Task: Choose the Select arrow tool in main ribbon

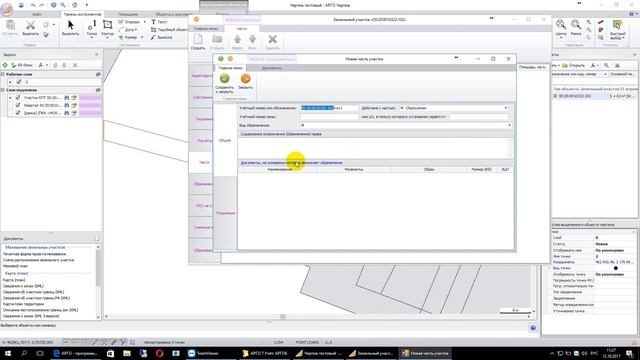Action: 71,28
